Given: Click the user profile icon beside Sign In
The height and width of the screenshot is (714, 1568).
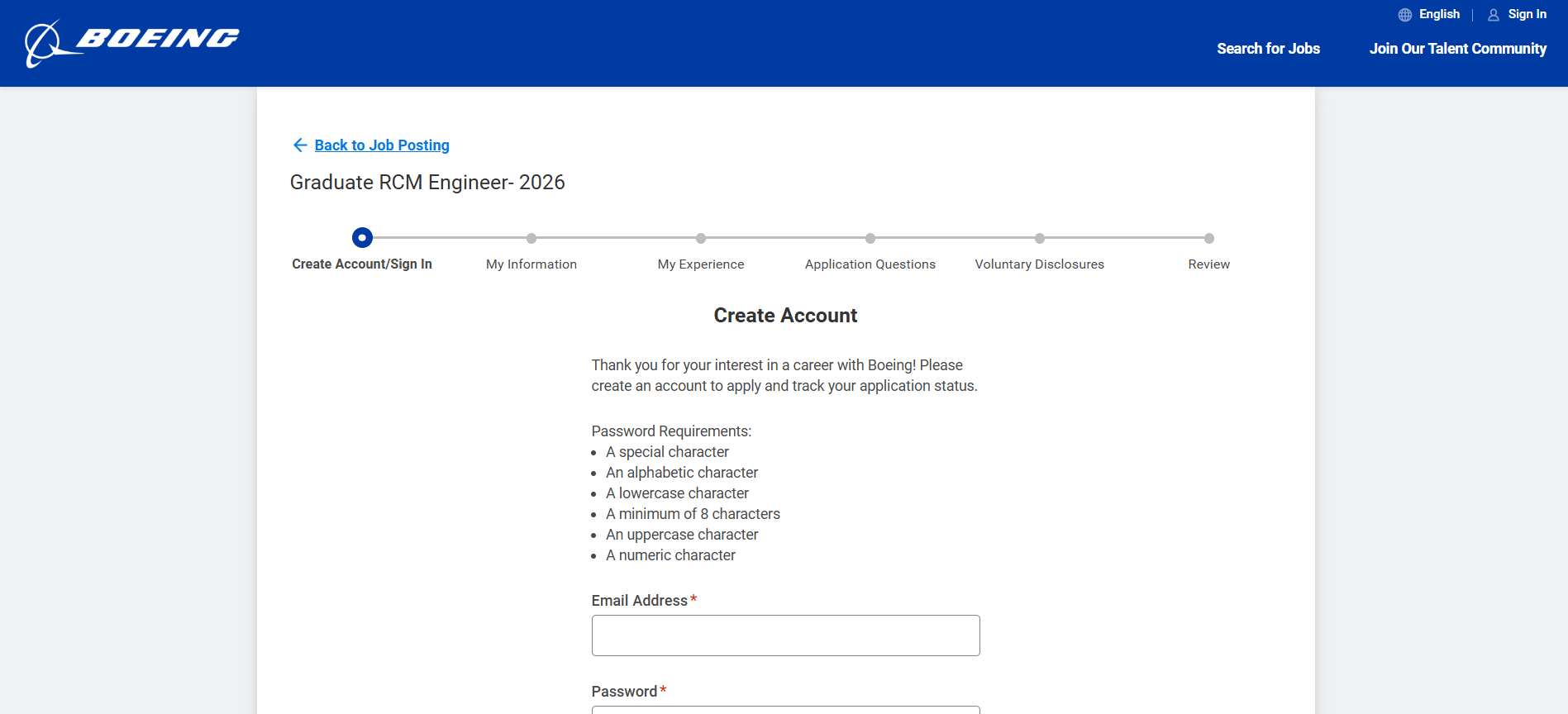Looking at the screenshot, I should tap(1493, 15).
